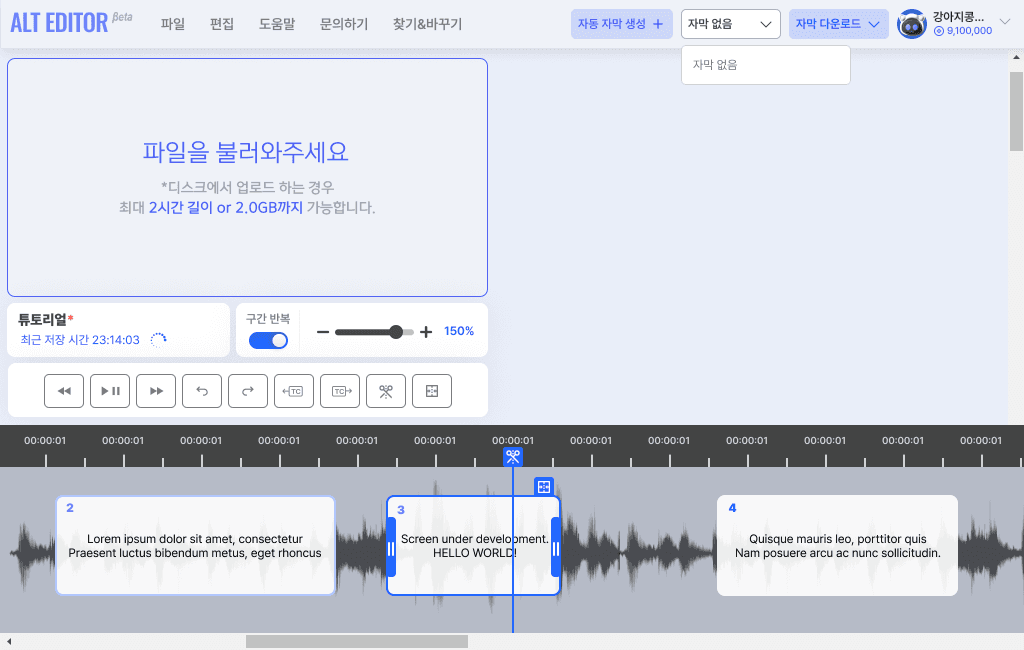
Task: Adjust the playback speed slider at 150%
Action: [x=397, y=331]
